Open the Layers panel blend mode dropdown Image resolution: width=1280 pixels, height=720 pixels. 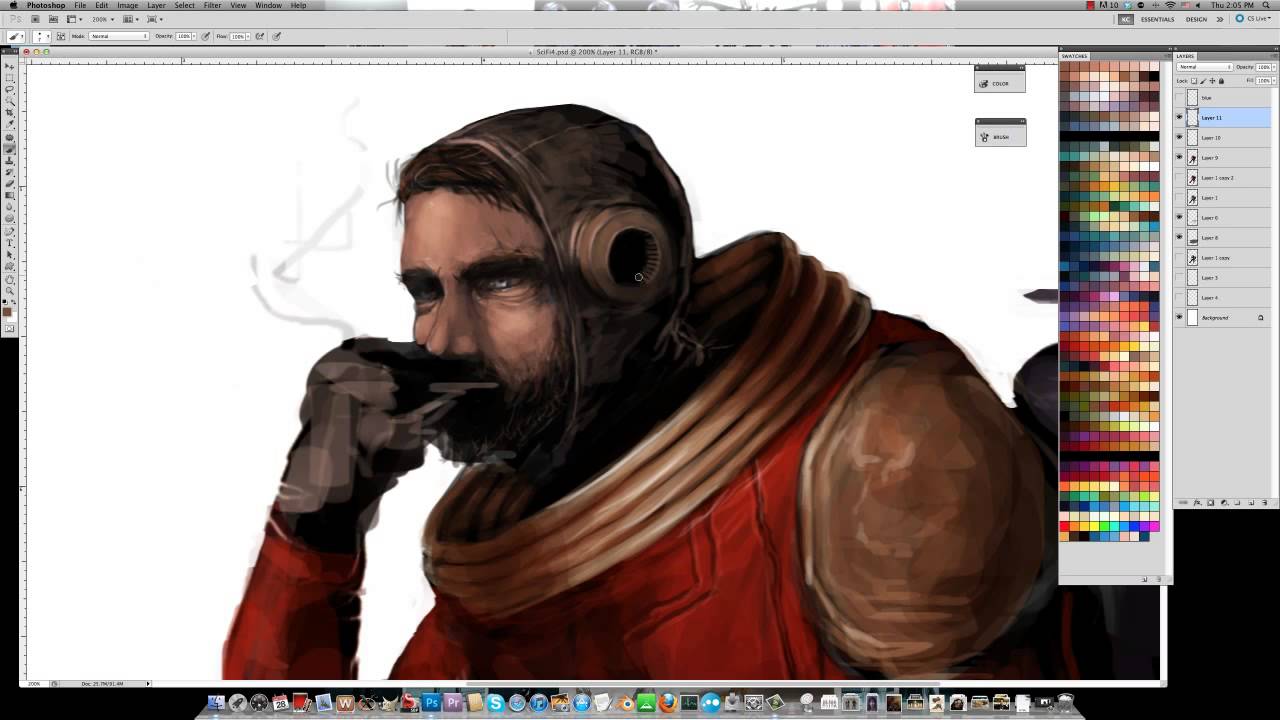1205,67
